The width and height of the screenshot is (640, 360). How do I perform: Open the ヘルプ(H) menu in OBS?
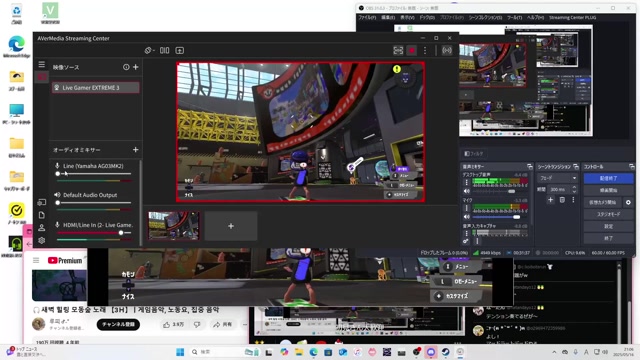536,18
